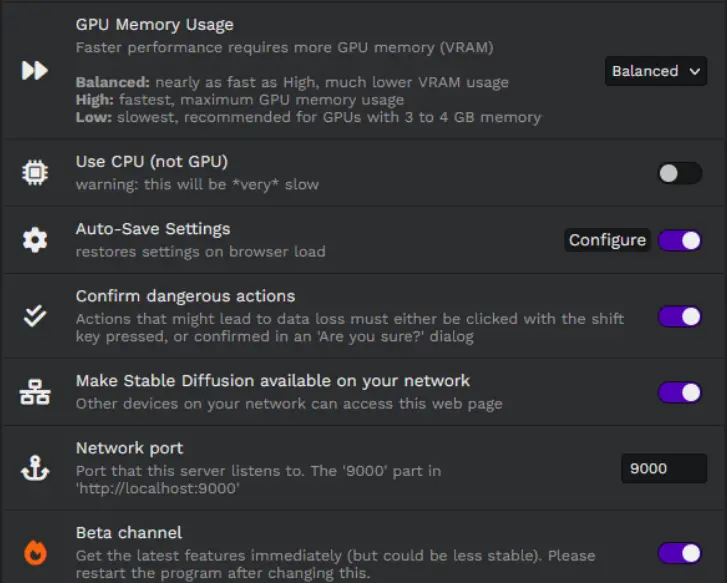Click 'warning: this will be *very* slow' text

coord(197,185)
